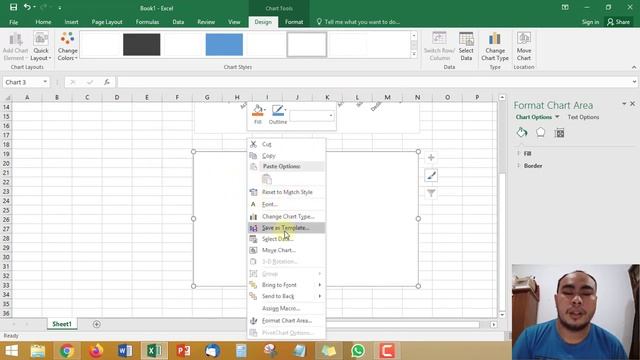Open Chrome from the taskbar
This screenshot has height=360, width=640.
[67, 351]
